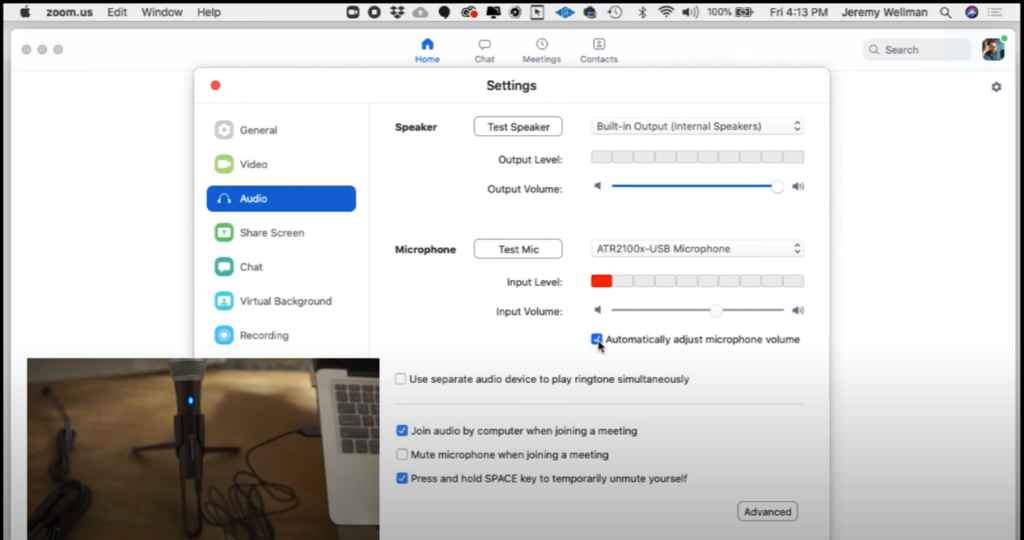Viewport: 1024px width, 540px height.
Task: Enable separate audio device for ringtone
Action: tap(400, 379)
